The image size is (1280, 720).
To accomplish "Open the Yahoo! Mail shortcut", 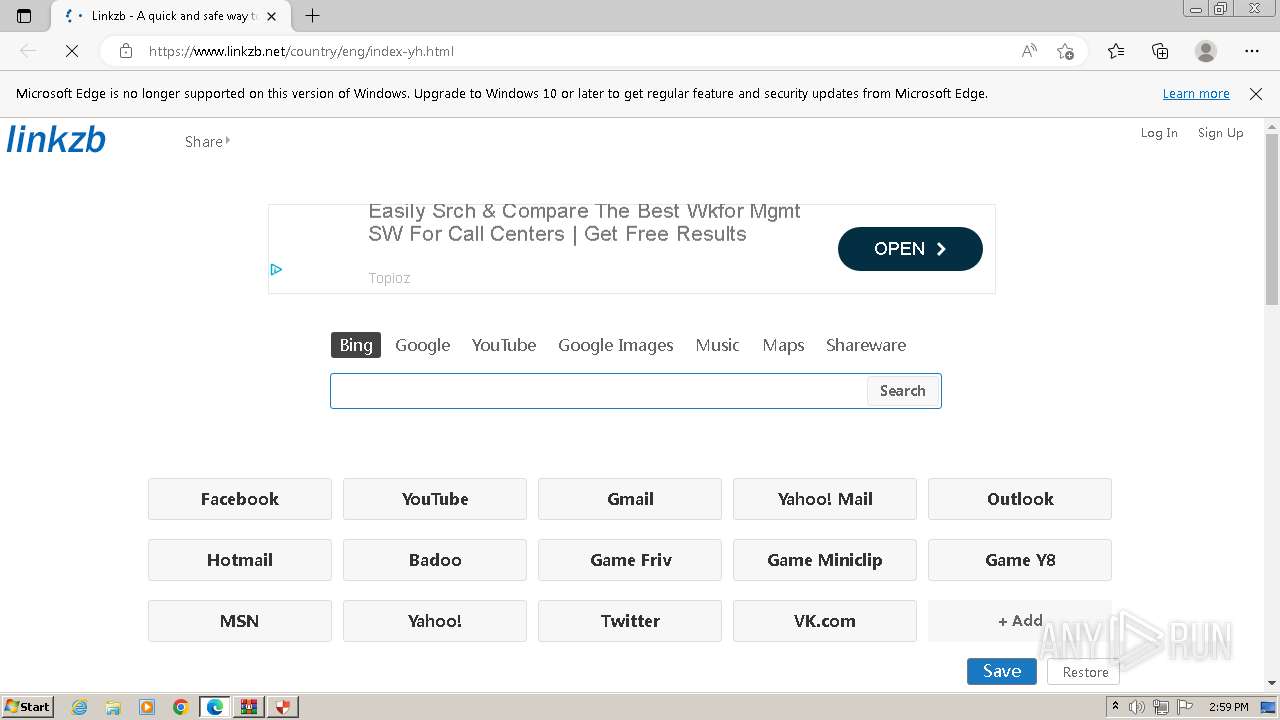I will tap(825, 499).
